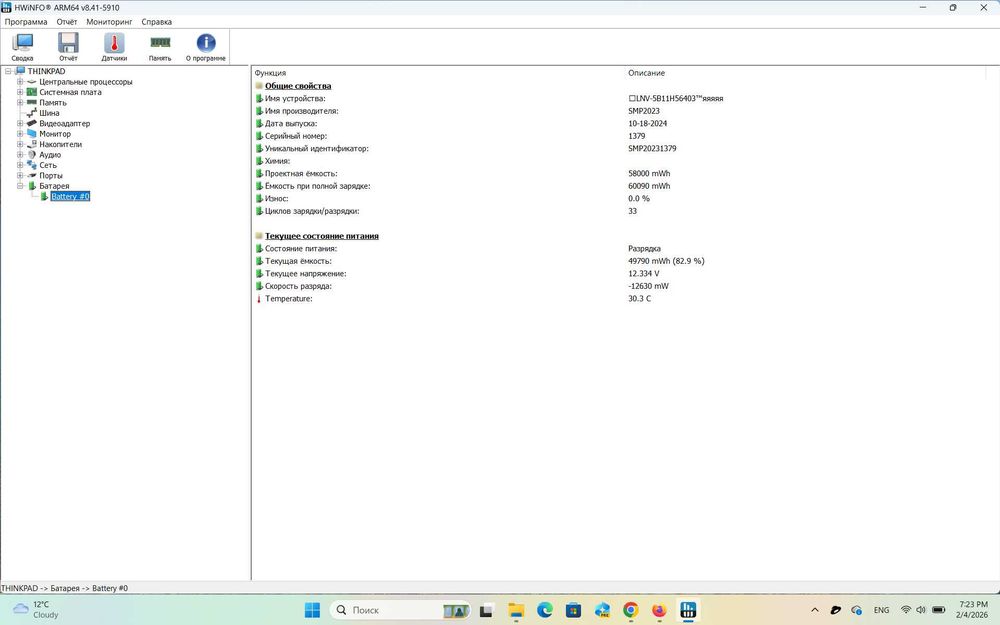Click the Шина bus icon in the tree

coord(32,113)
